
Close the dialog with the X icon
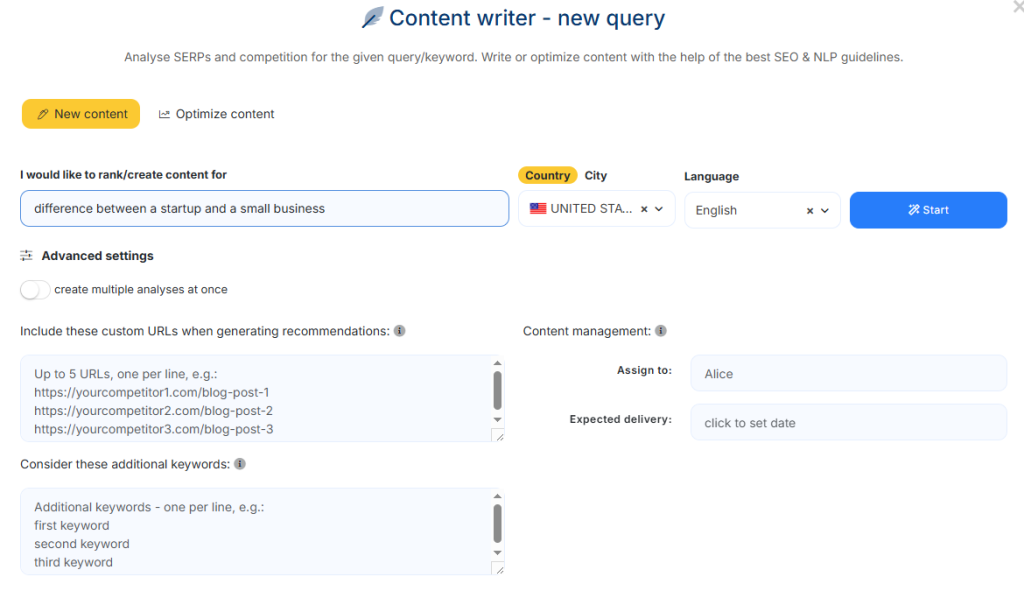pyautogui.click(x=1018, y=7)
